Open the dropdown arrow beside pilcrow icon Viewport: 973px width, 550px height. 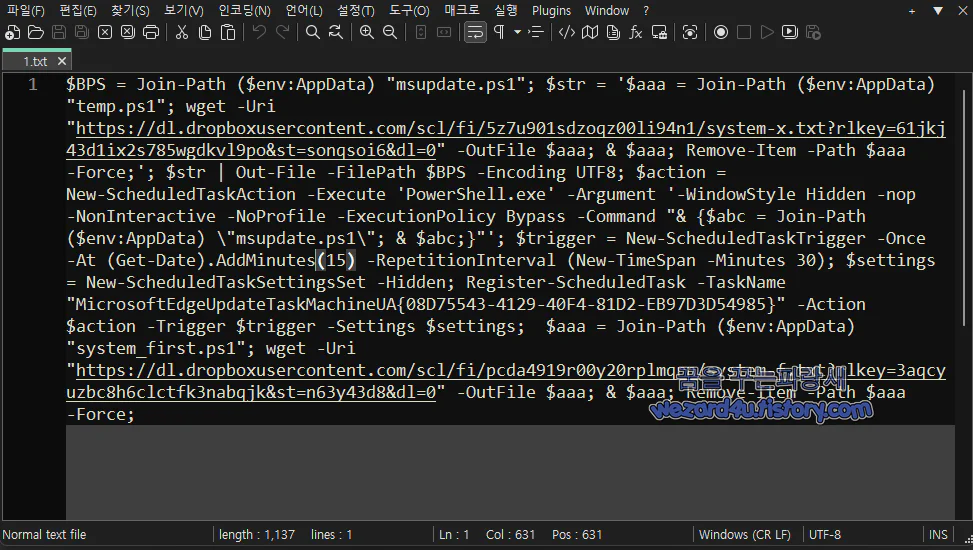tap(517, 32)
